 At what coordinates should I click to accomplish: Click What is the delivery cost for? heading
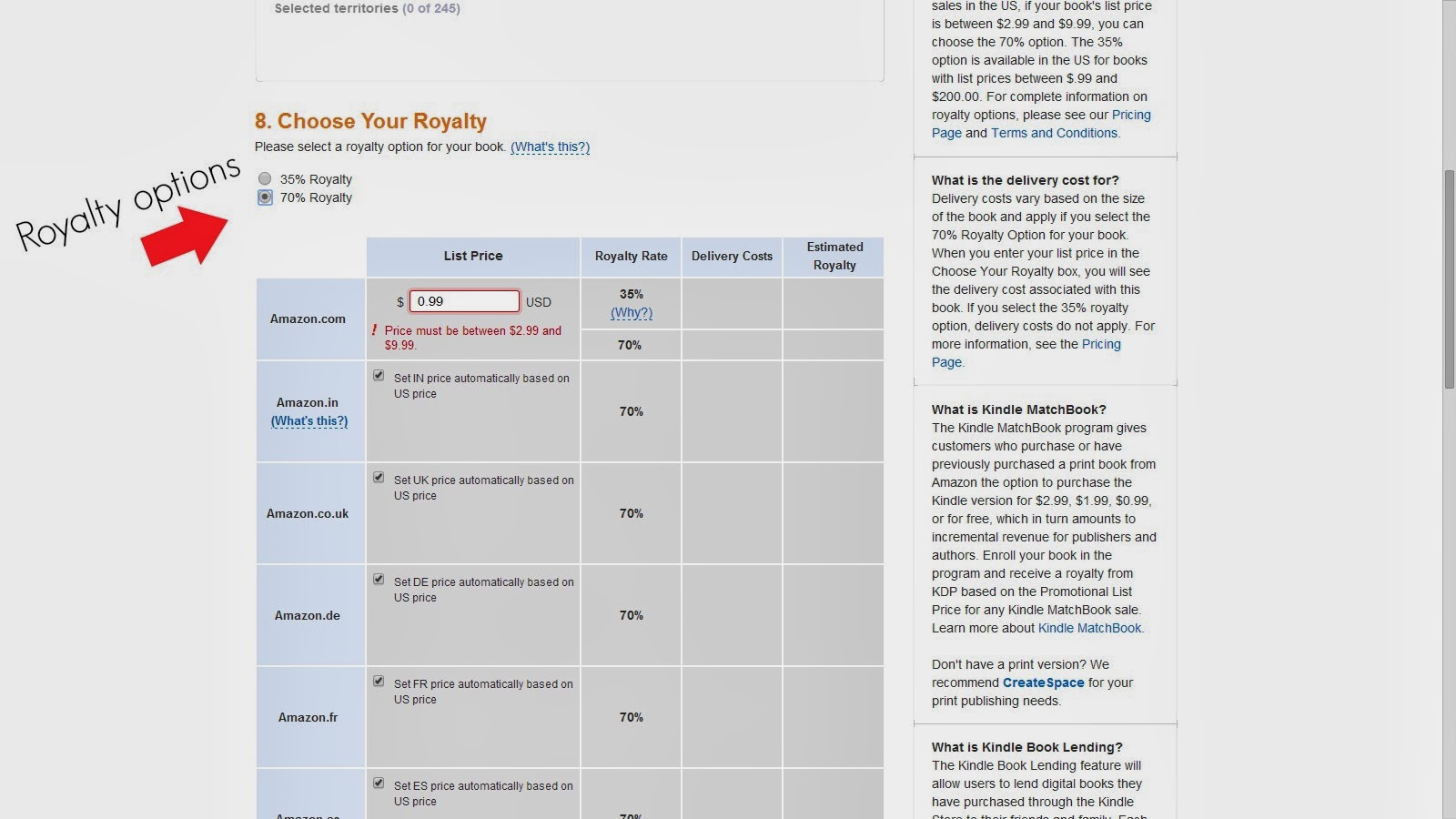point(1026,180)
